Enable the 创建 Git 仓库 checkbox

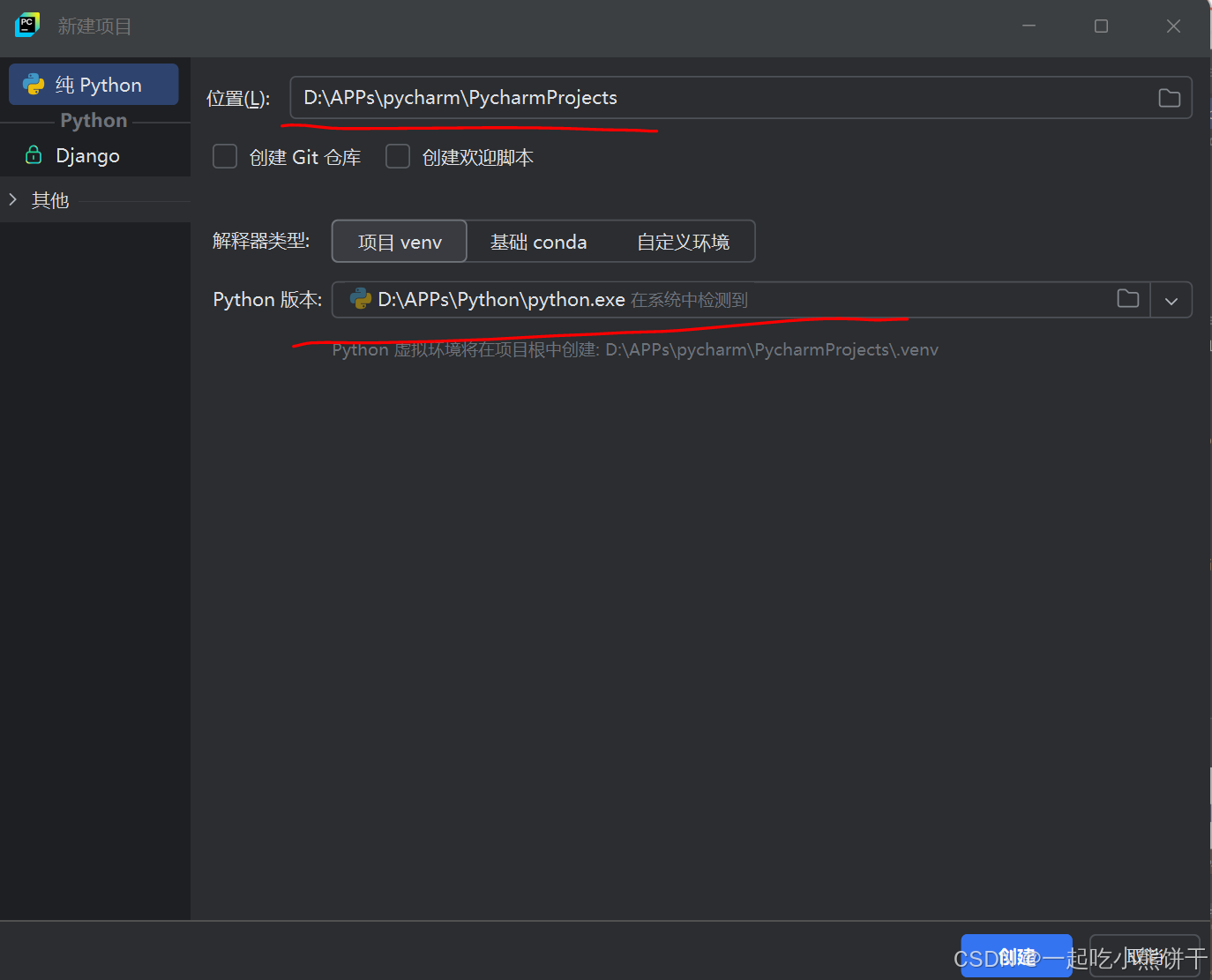224,156
